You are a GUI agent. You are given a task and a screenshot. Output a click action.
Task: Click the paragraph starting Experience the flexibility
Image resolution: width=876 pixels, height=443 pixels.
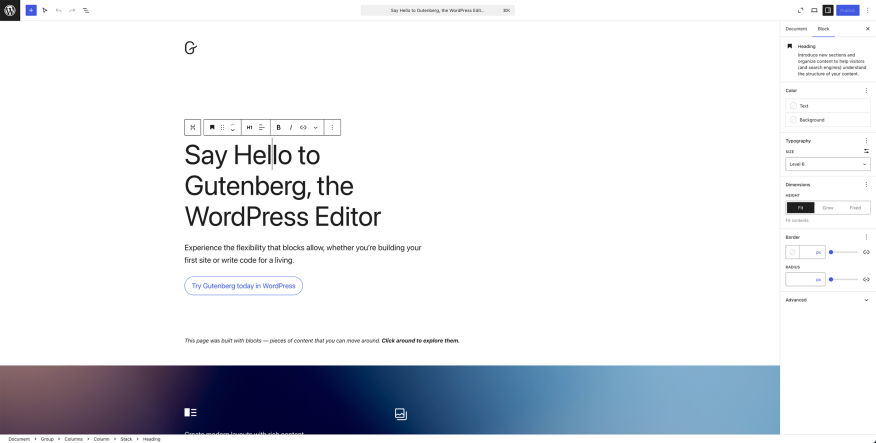click(x=303, y=254)
